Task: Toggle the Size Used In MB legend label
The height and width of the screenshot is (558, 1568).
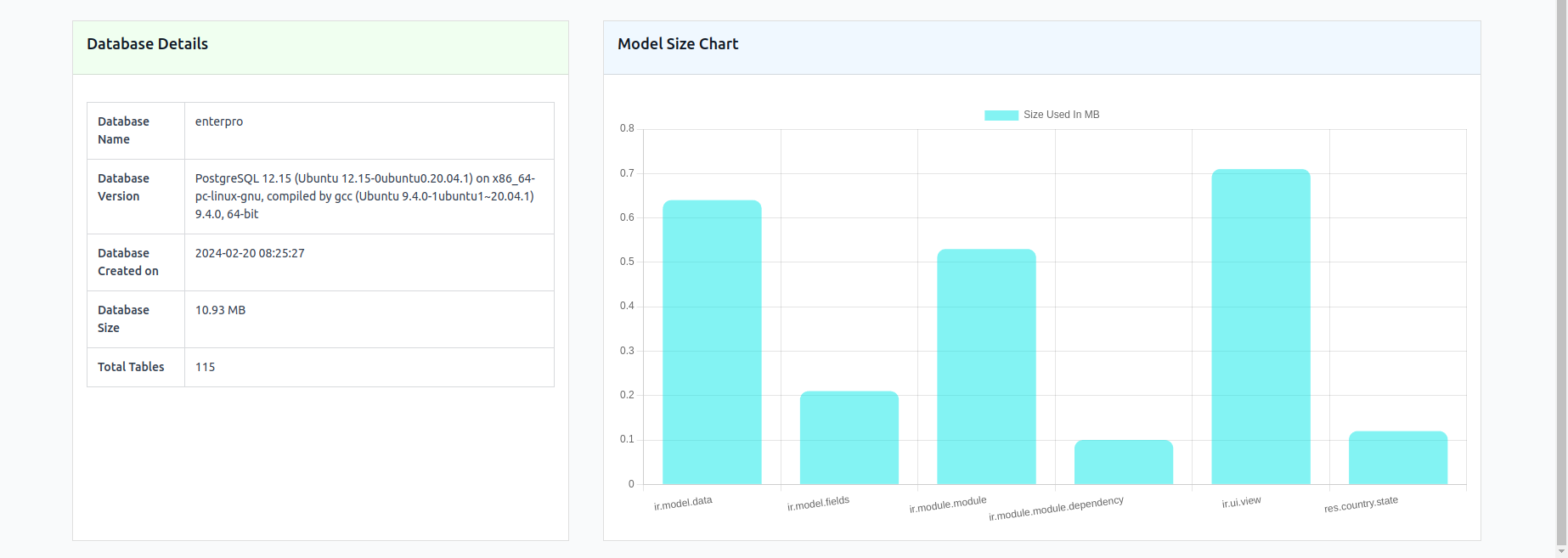Action: (1061, 115)
